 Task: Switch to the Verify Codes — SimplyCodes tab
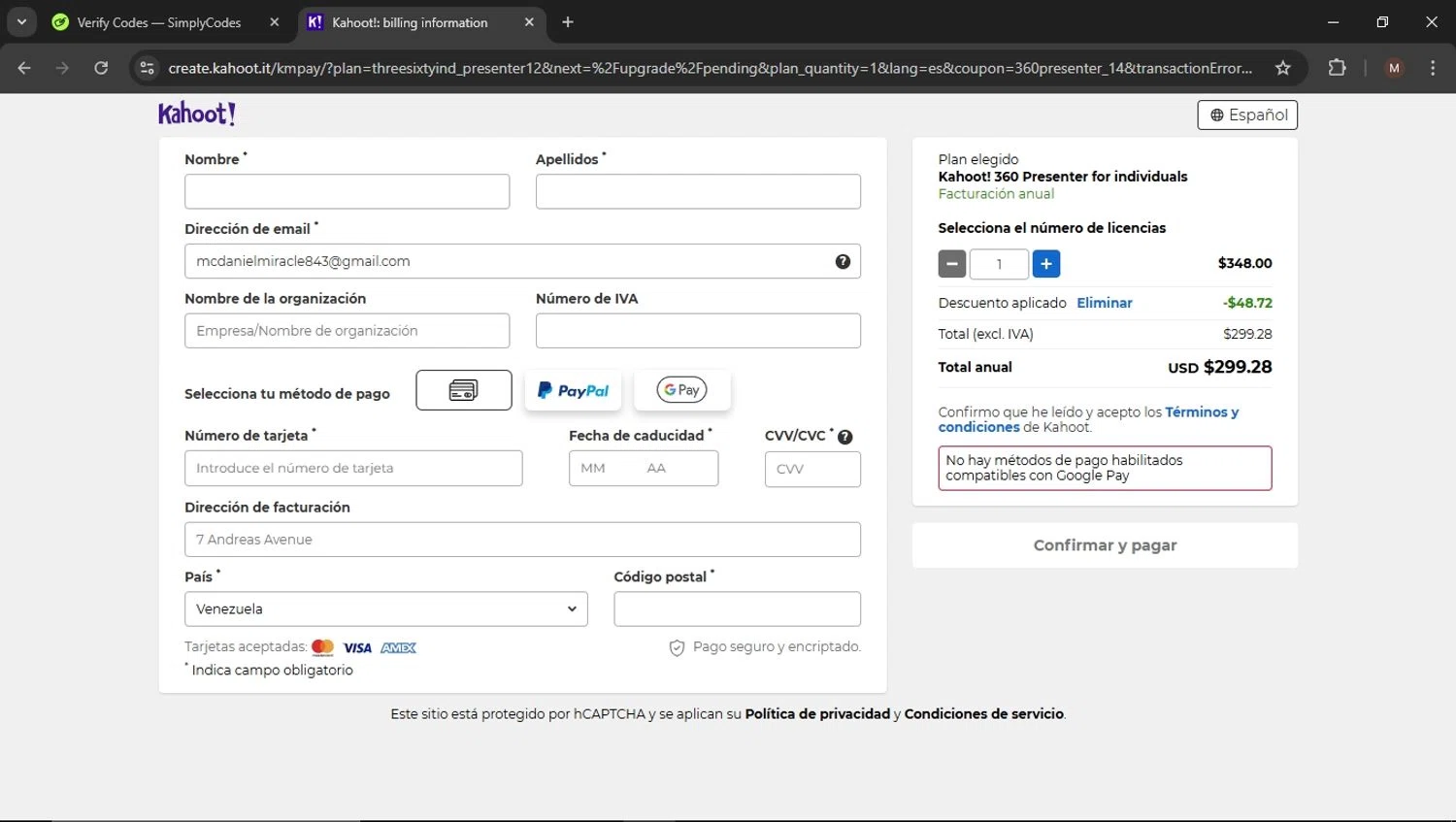158,22
